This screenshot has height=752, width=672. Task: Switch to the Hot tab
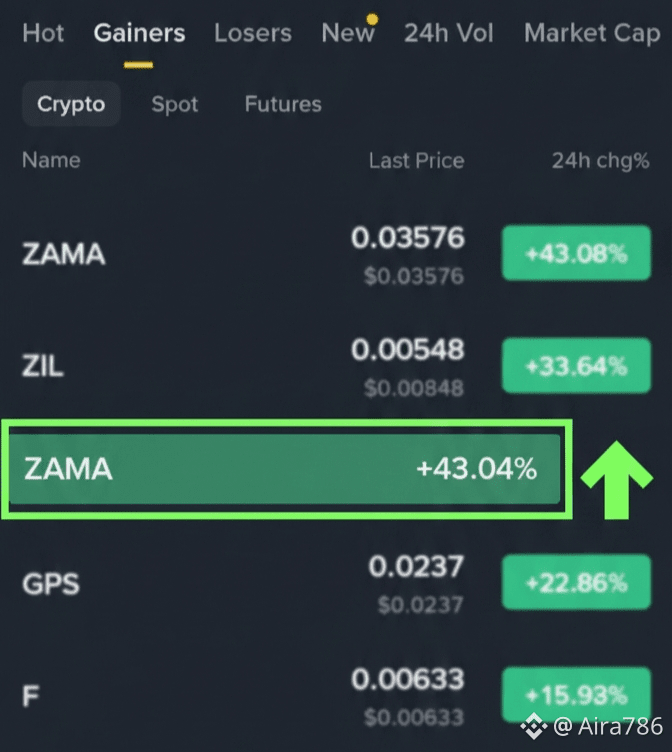click(x=43, y=33)
